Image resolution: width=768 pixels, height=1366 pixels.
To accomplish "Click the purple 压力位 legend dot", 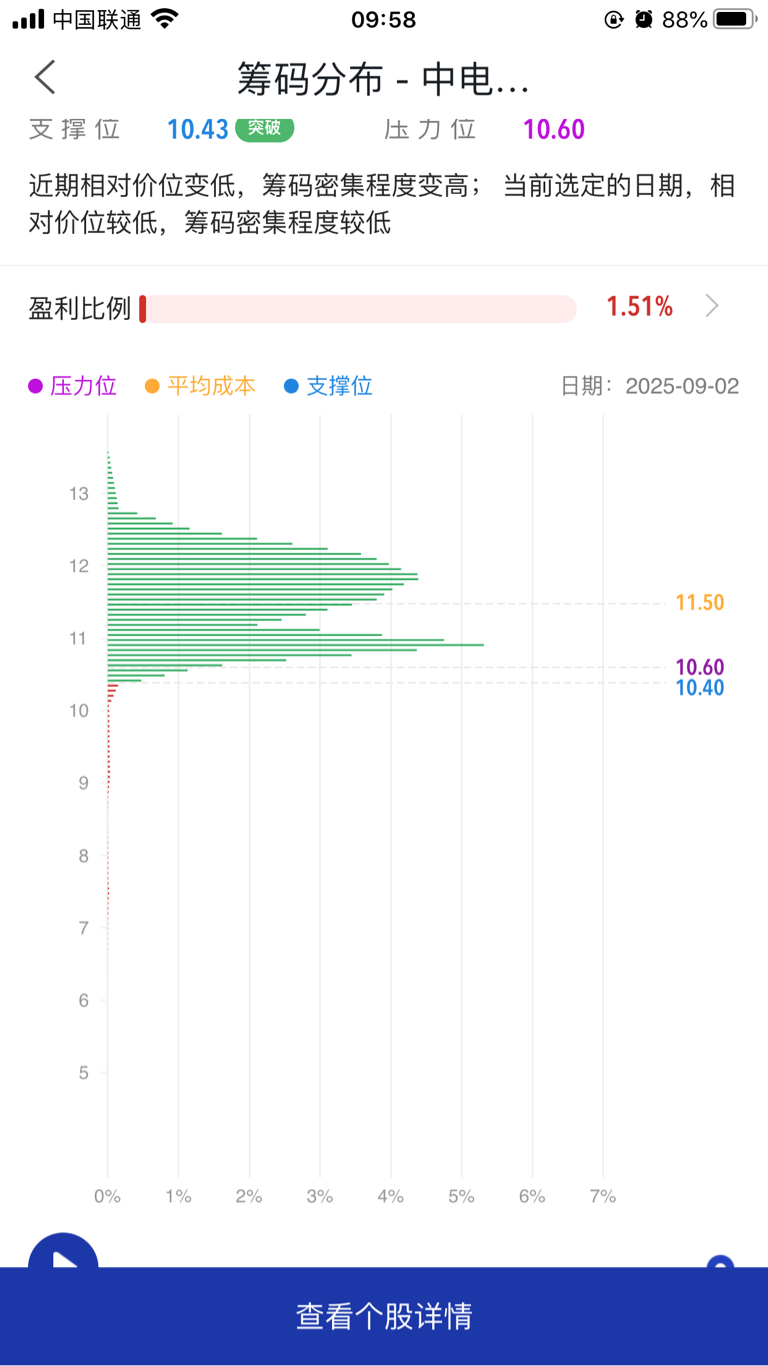I will click(36, 386).
